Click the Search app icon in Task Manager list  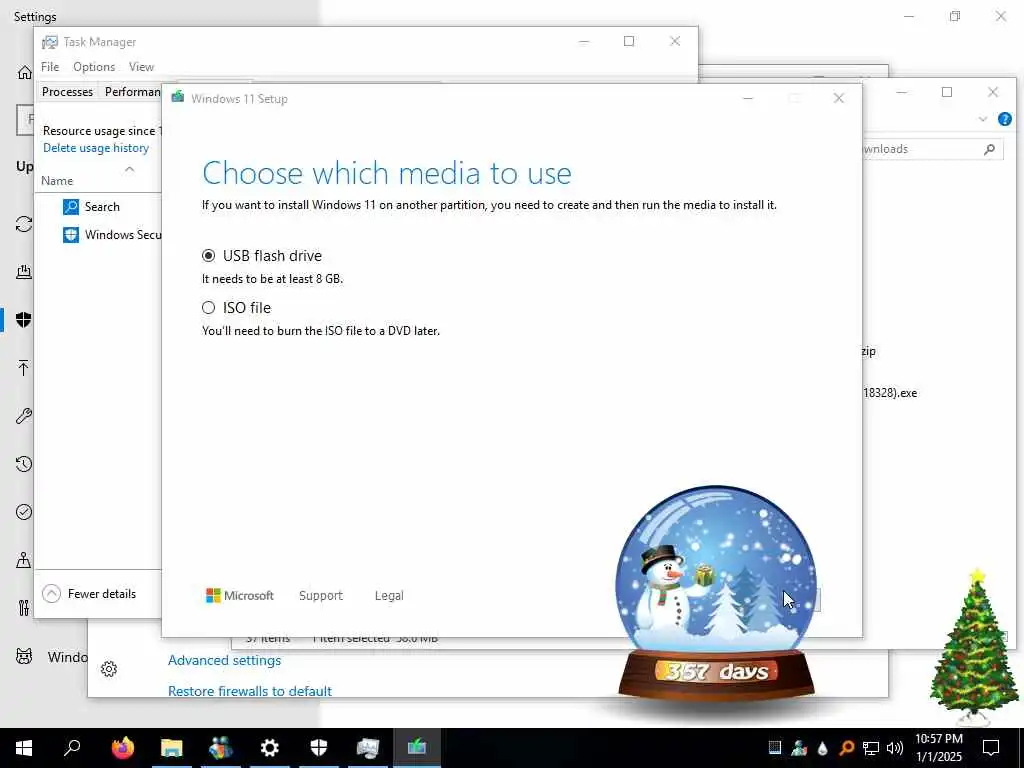pos(71,207)
